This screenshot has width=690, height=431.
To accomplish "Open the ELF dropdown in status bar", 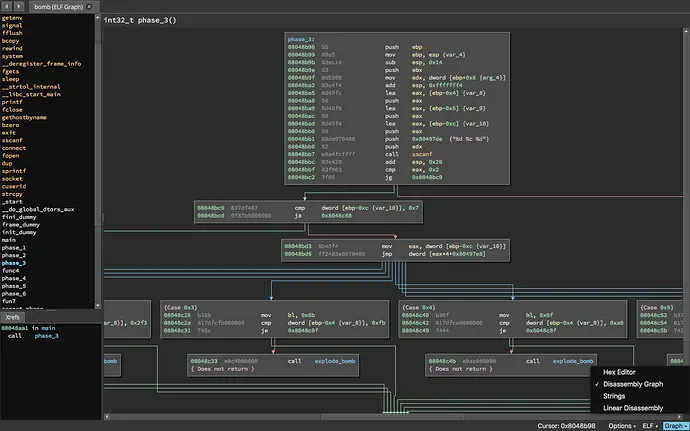I will tap(650, 426).
